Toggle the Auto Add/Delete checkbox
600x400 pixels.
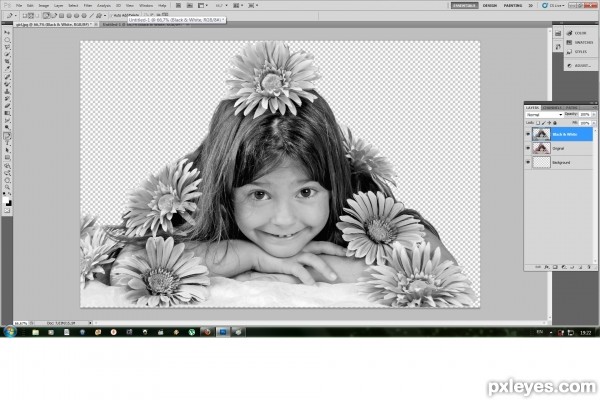click(x=112, y=16)
